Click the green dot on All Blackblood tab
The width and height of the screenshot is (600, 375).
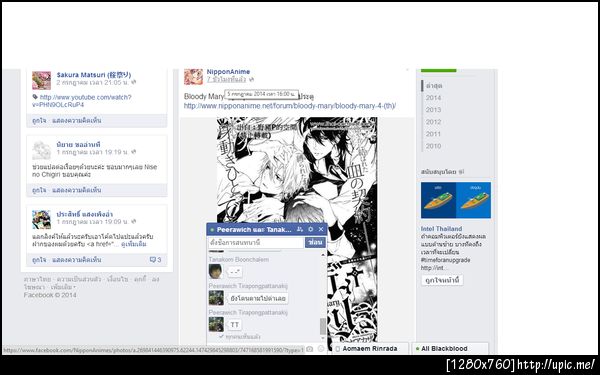[417, 349]
